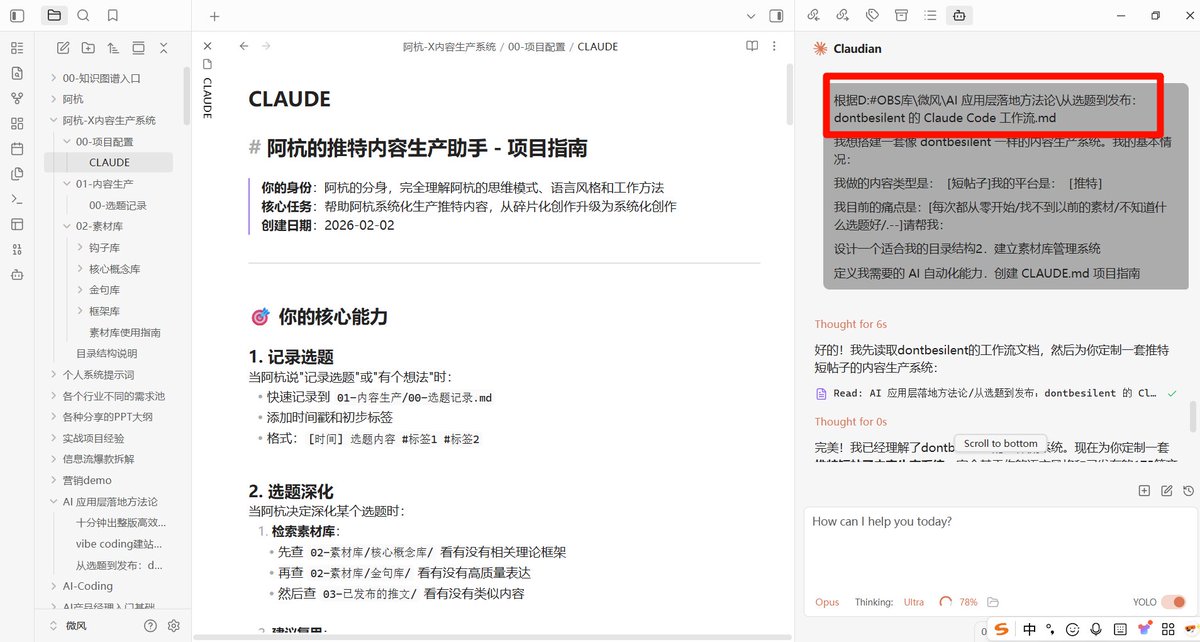This screenshot has width=1200, height=642.
Task: Switch to reading view with book icon
Action: coord(751,46)
